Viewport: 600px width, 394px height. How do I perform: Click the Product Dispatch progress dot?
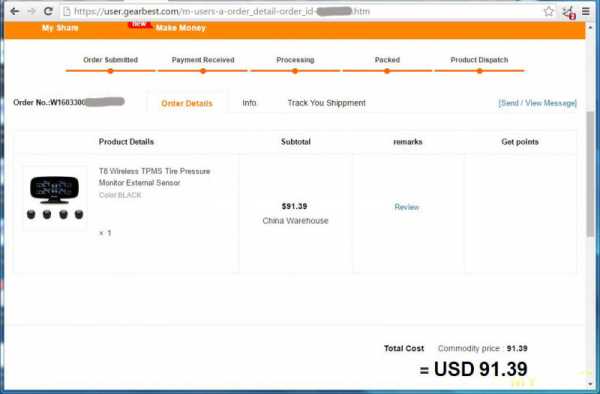click(479, 71)
